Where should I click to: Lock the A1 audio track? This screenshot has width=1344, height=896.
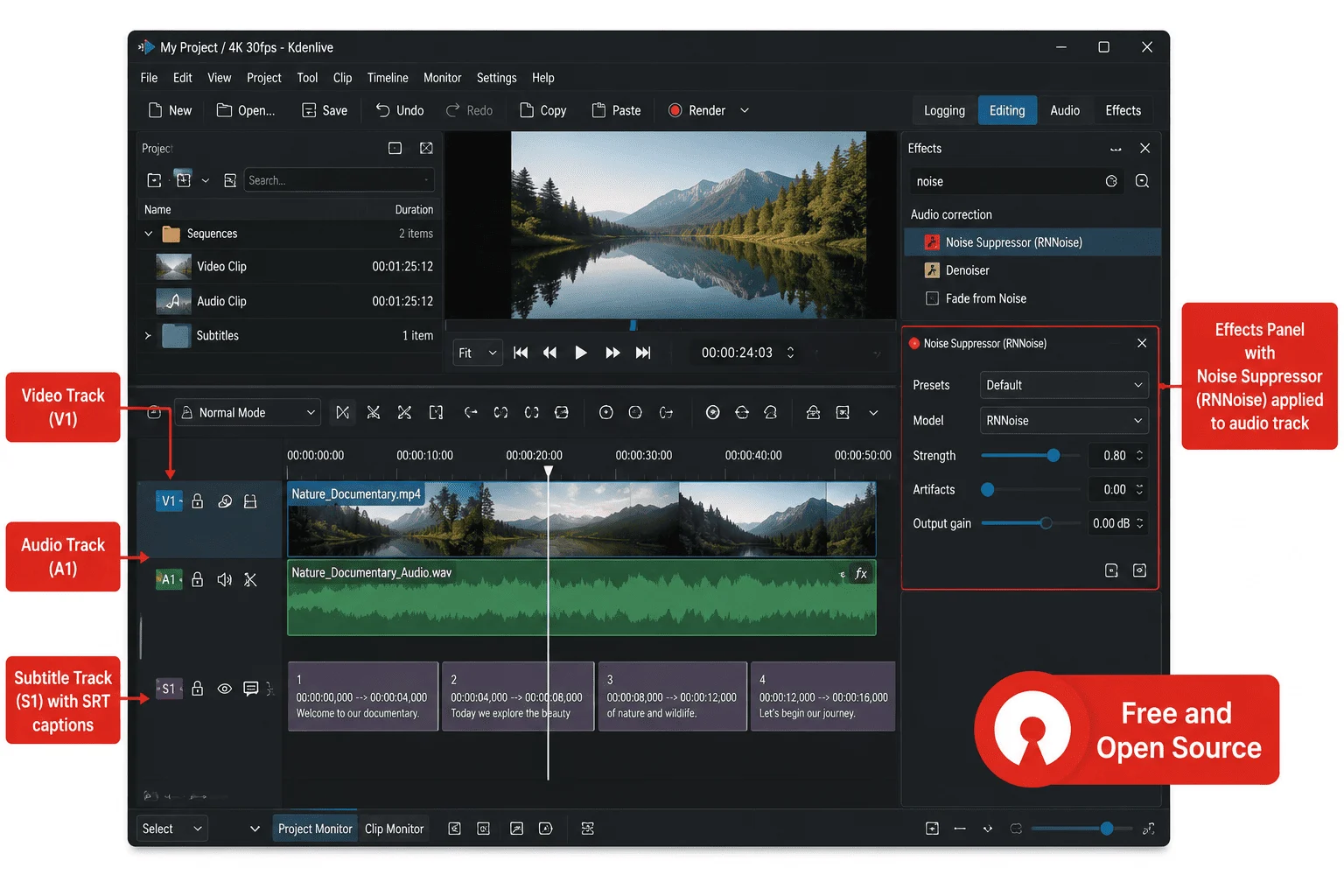tap(198, 579)
